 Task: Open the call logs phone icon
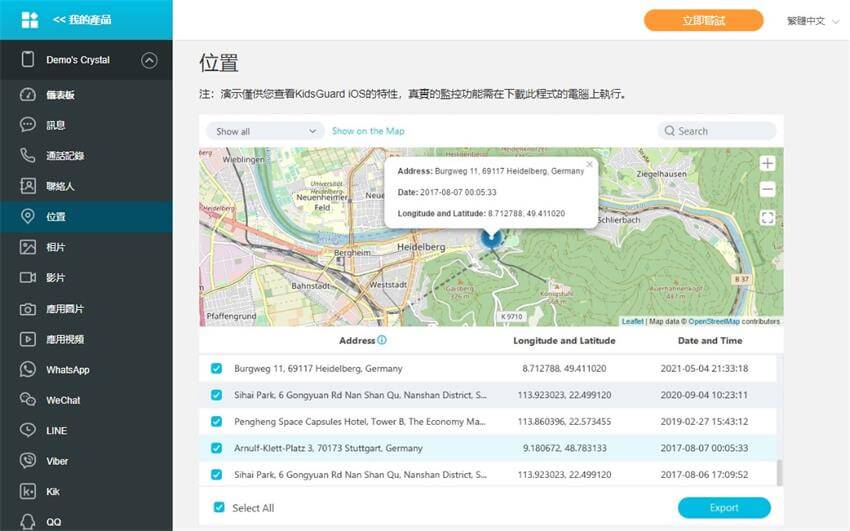(28, 155)
